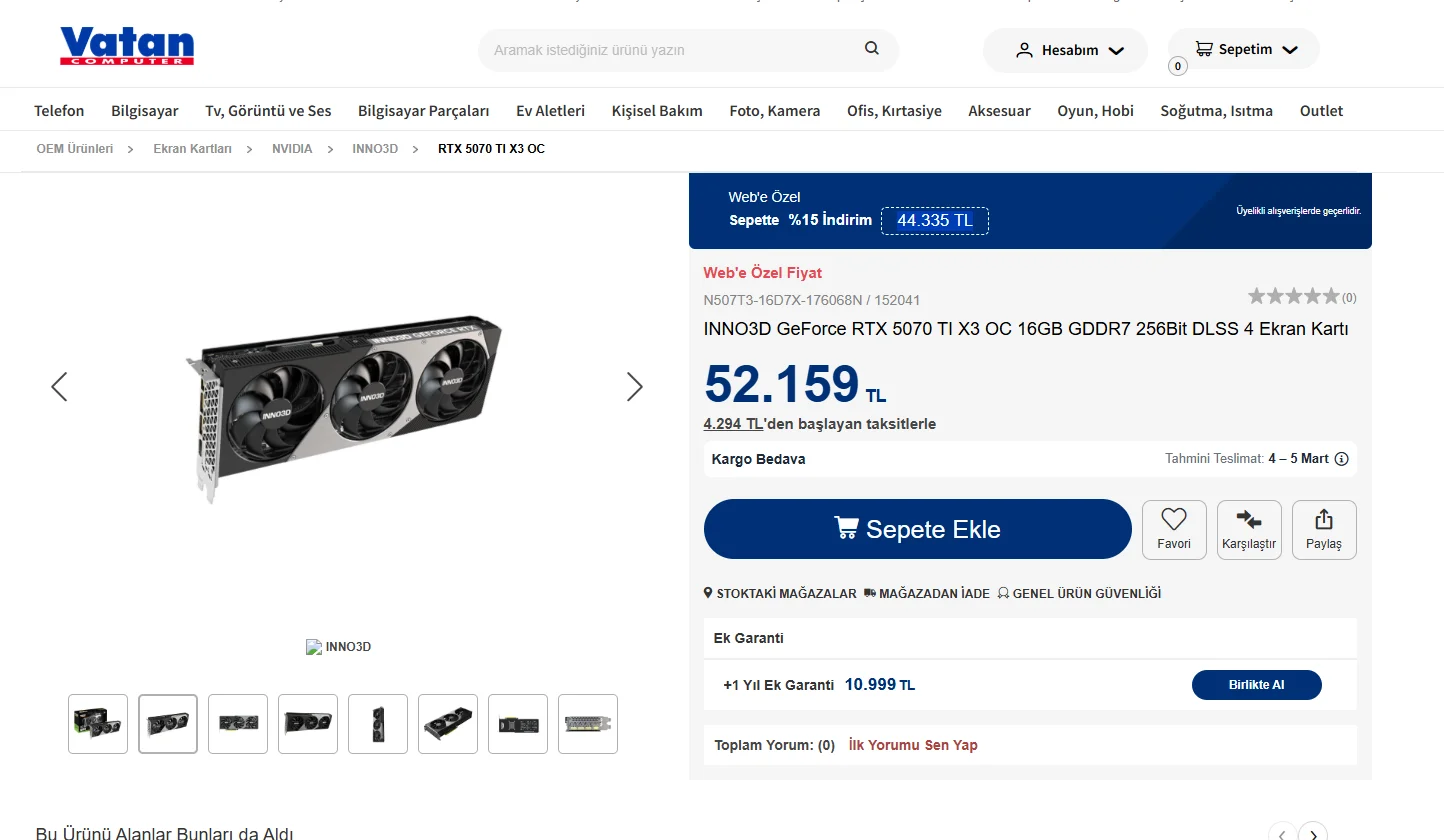Go to Ekran Kartları breadcrumb link
The image size is (1444, 840).
(192, 149)
